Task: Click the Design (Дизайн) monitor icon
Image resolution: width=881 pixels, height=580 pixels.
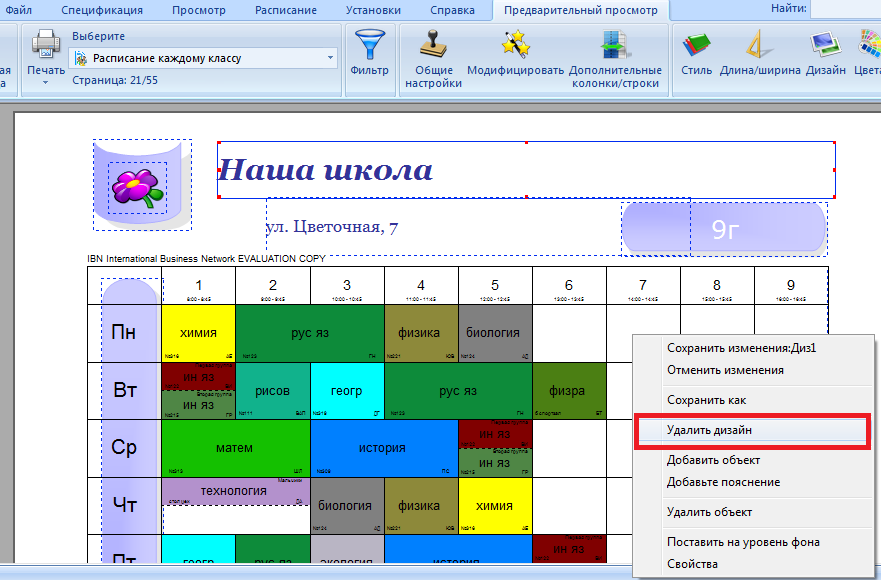Action: coord(826,45)
